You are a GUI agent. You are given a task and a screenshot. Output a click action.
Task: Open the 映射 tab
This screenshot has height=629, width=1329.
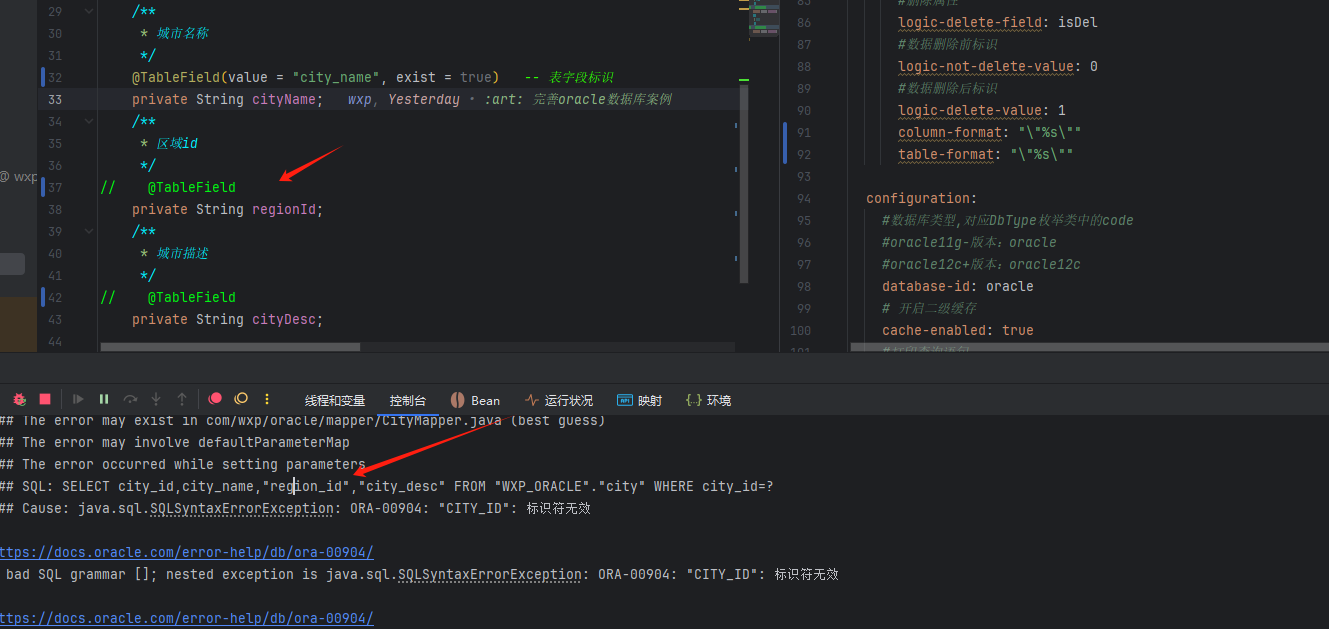click(x=640, y=400)
